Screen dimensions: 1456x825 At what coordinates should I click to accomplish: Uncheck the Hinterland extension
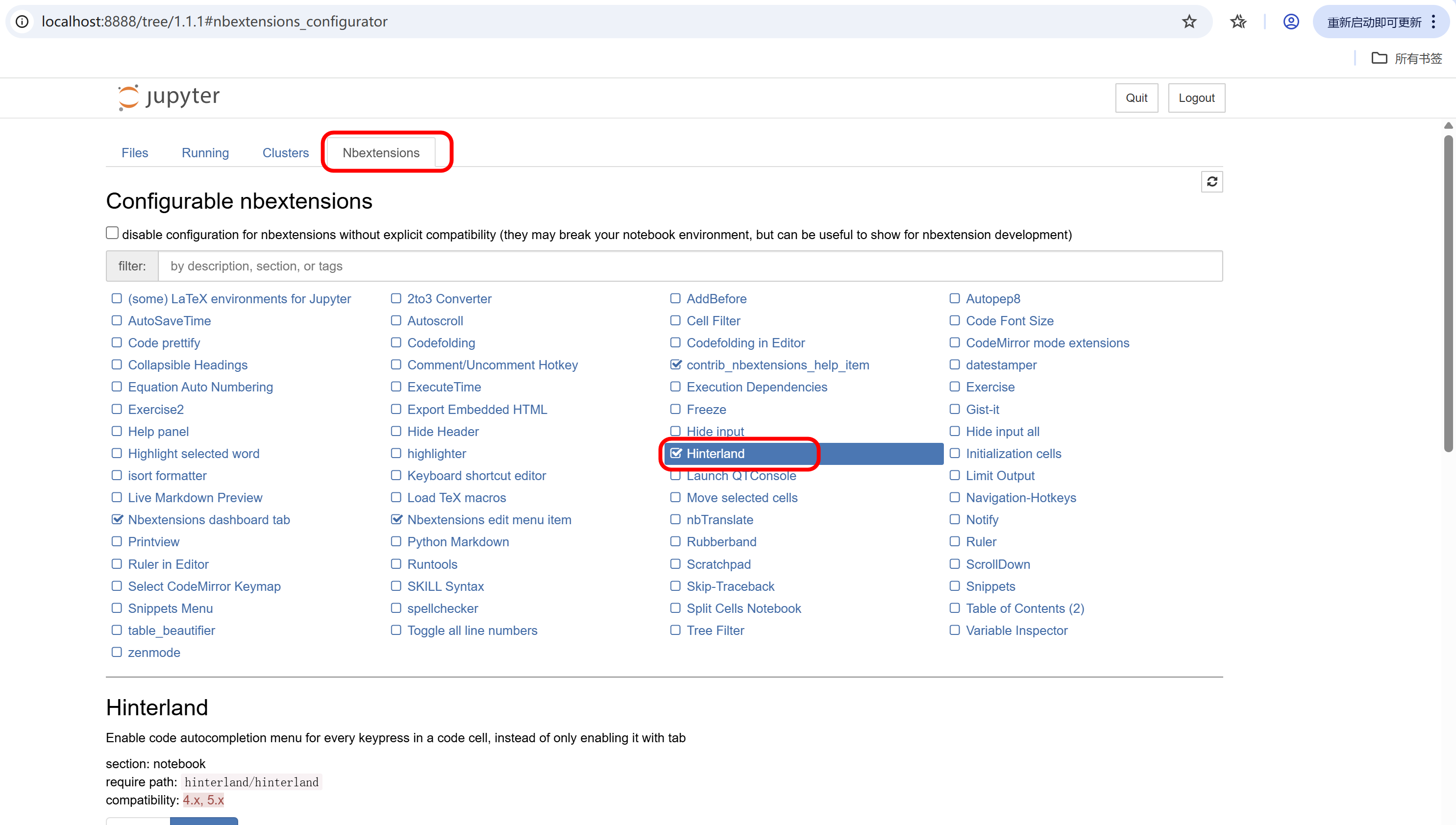tap(676, 453)
